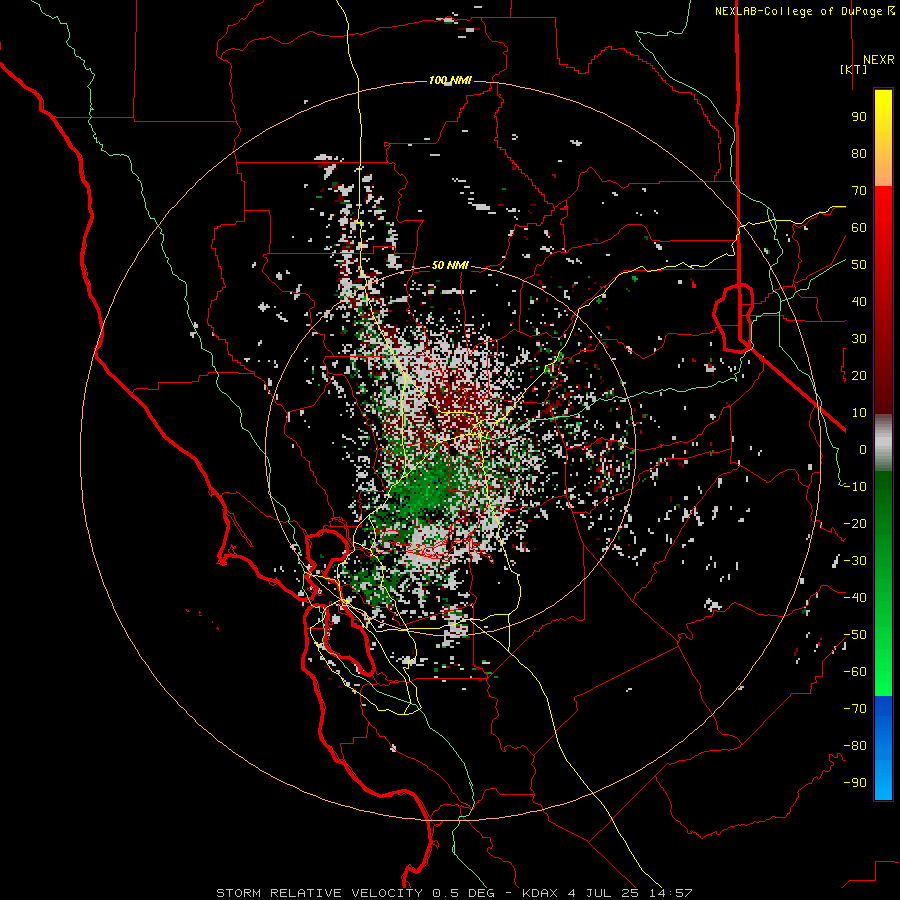Click the -80 value on velocity scale
The height and width of the screenshot is (900, 900).
click(855, 746)
